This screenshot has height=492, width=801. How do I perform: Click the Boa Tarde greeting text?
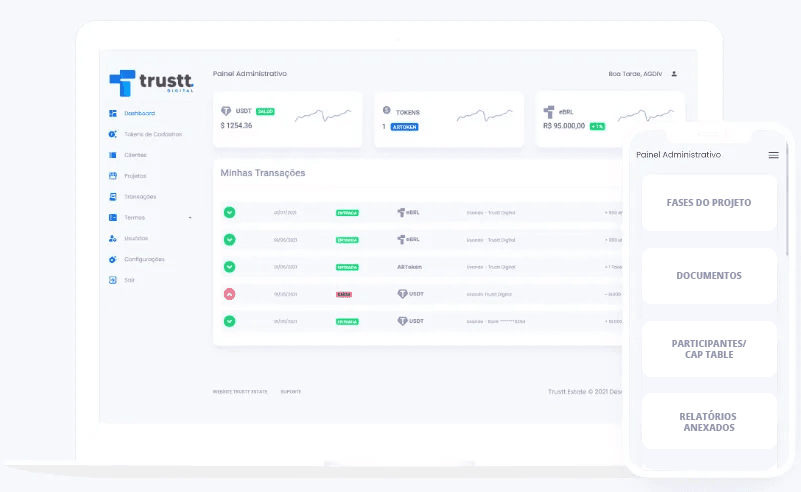click(x=635, y=74)
